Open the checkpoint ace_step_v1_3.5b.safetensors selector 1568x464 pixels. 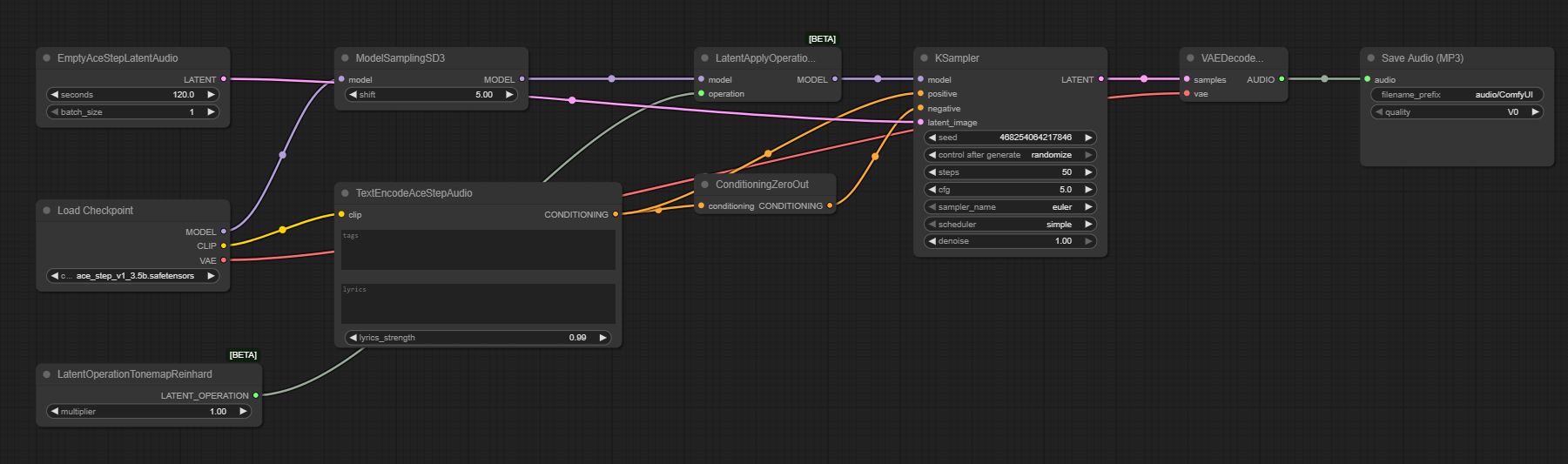133,276
